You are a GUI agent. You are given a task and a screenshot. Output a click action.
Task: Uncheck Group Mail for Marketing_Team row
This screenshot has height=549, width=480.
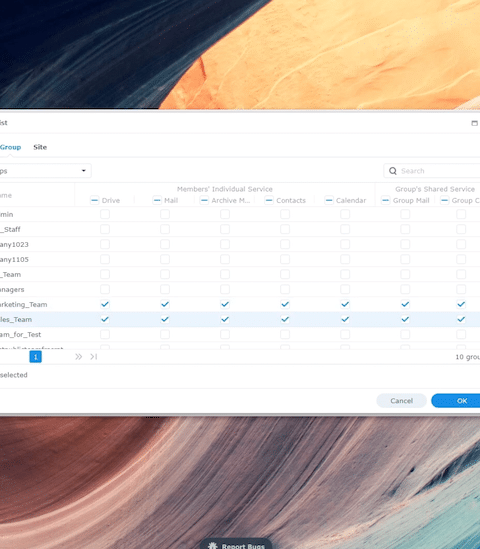click(405, 304)
